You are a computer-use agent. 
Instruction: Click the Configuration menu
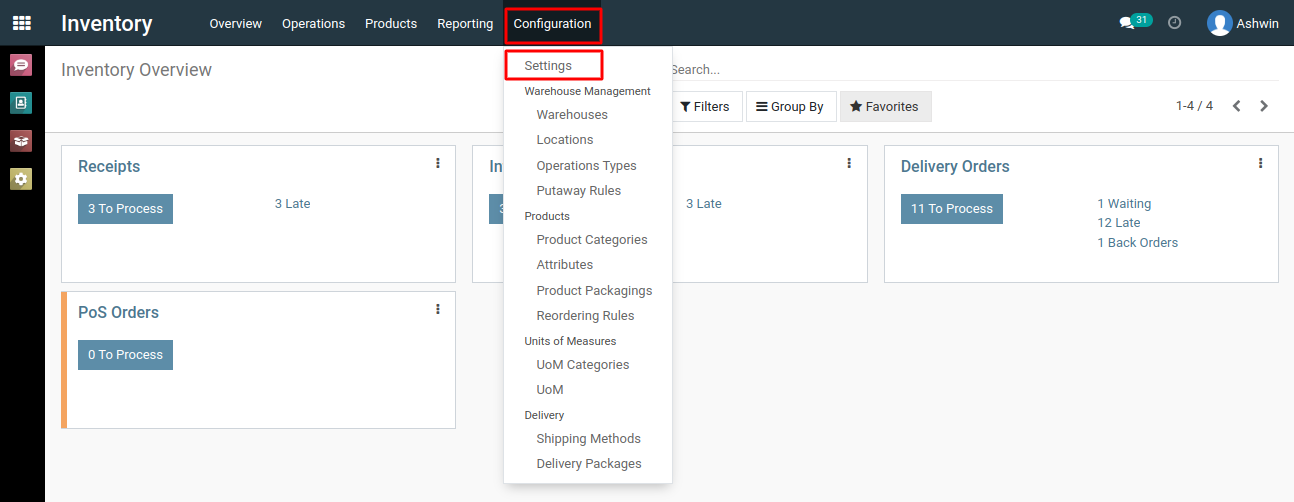[552, 23]
